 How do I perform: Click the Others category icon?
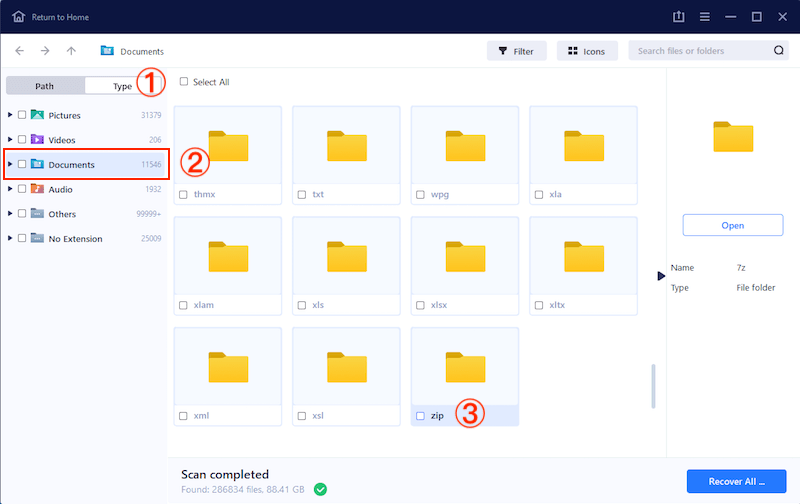[37, 213]
